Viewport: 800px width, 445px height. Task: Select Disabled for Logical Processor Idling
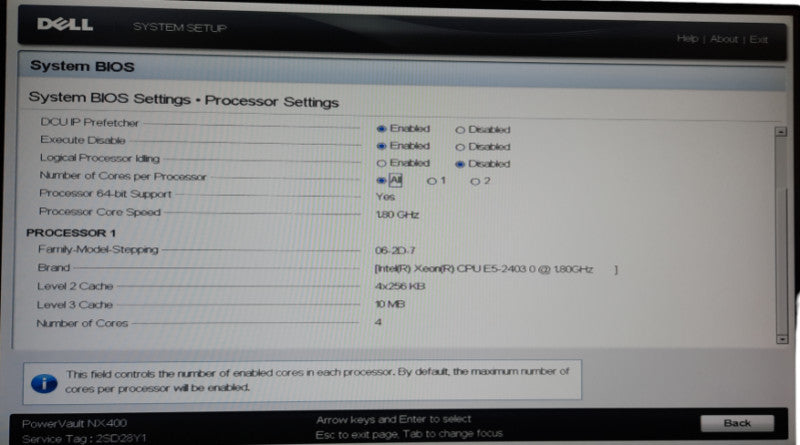click(460, 164)
